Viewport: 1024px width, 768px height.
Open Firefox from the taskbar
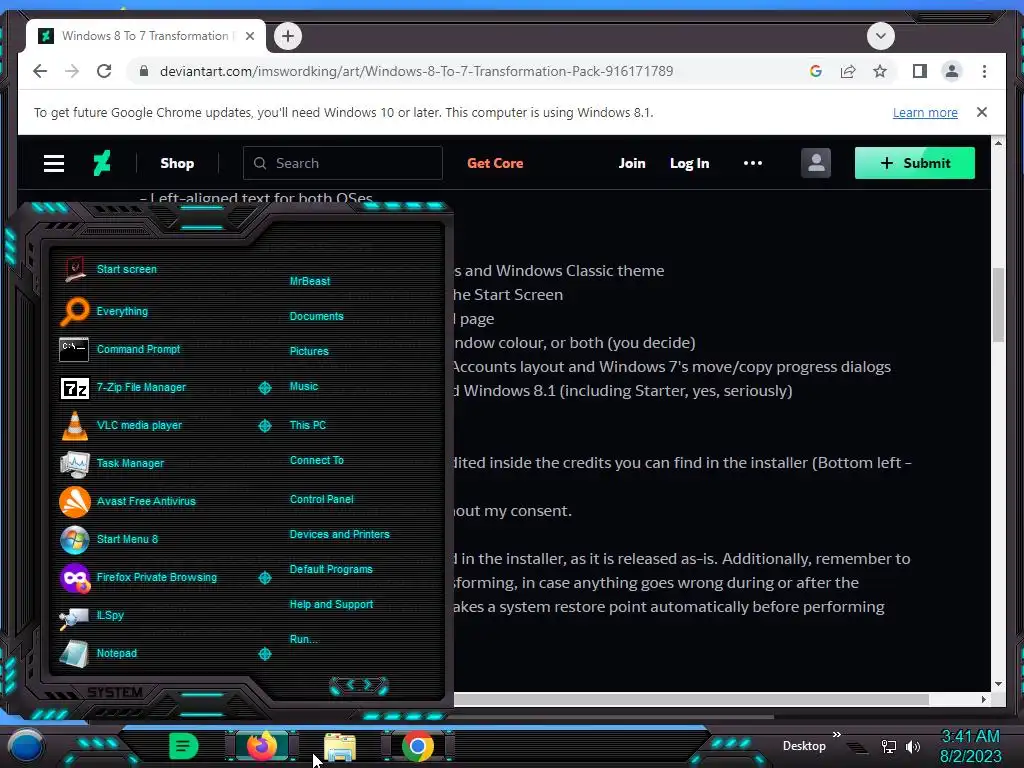[x=262, y=746]
